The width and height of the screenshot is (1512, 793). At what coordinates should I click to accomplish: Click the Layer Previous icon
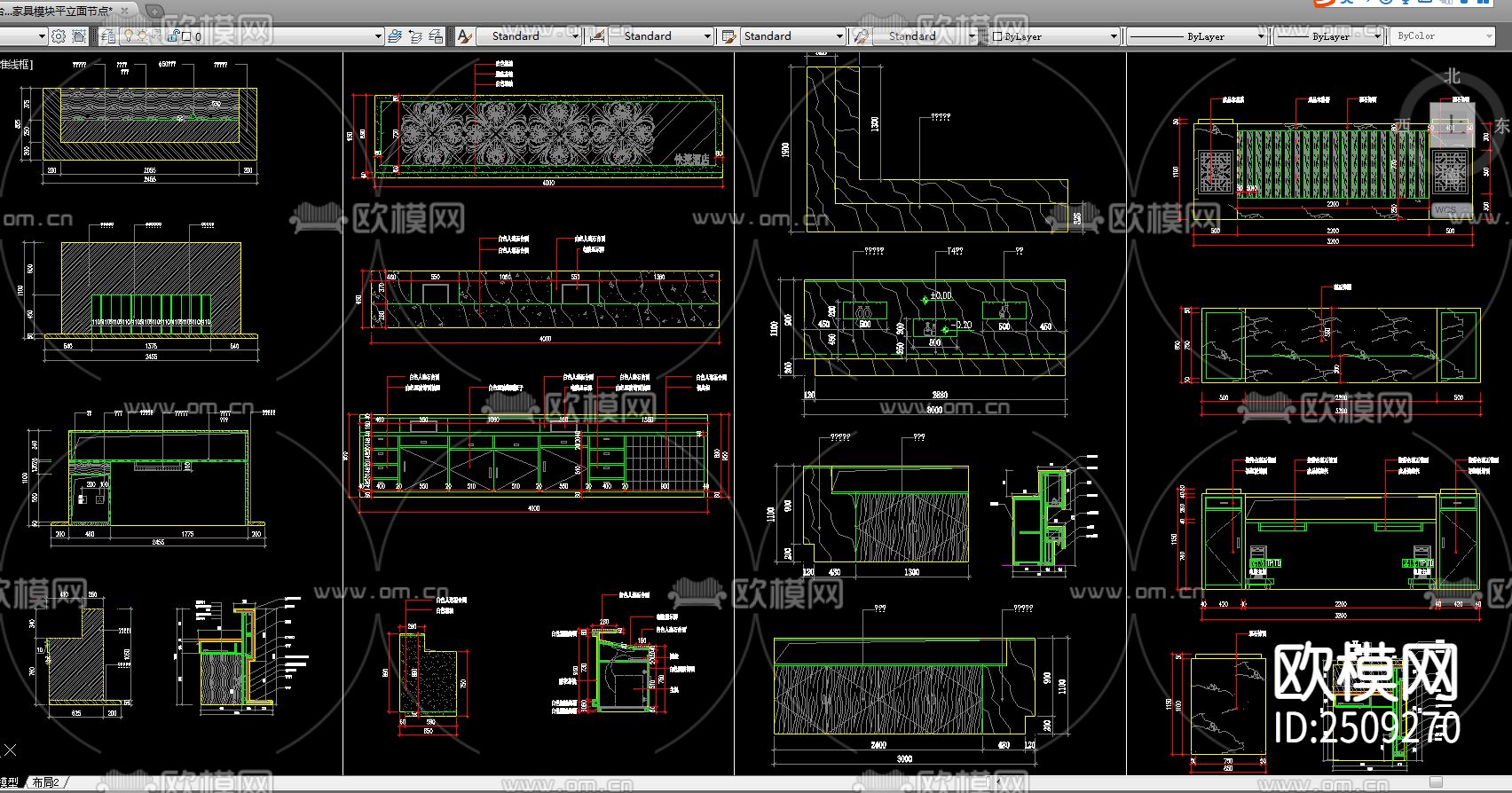pyautogui.click(x=415, y=36)
